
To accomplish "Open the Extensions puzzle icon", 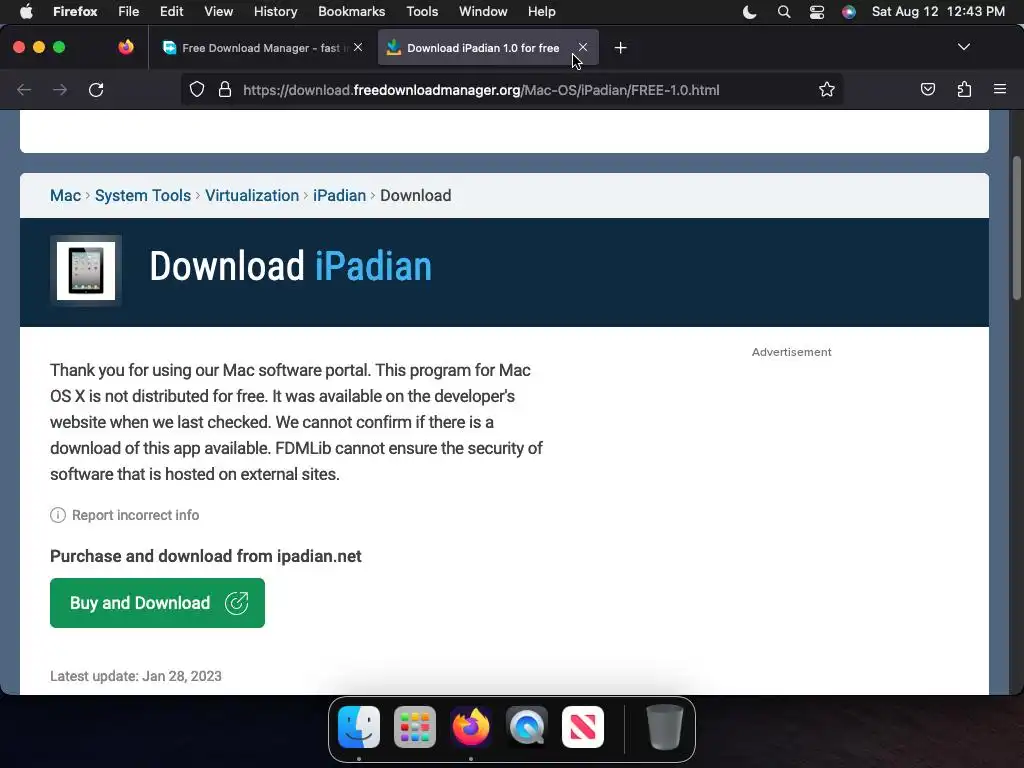I will [965, 89].
